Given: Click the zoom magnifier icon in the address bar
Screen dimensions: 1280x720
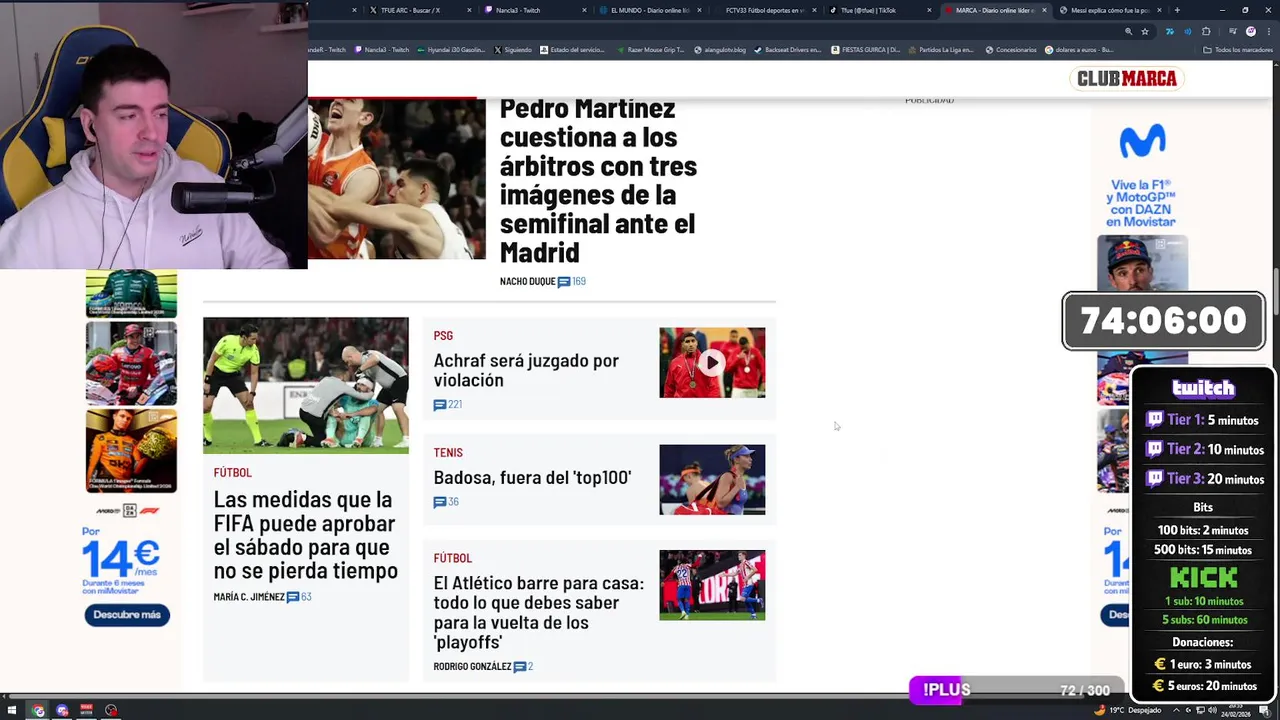Looking at the screenshot, I should (1128, 31).
